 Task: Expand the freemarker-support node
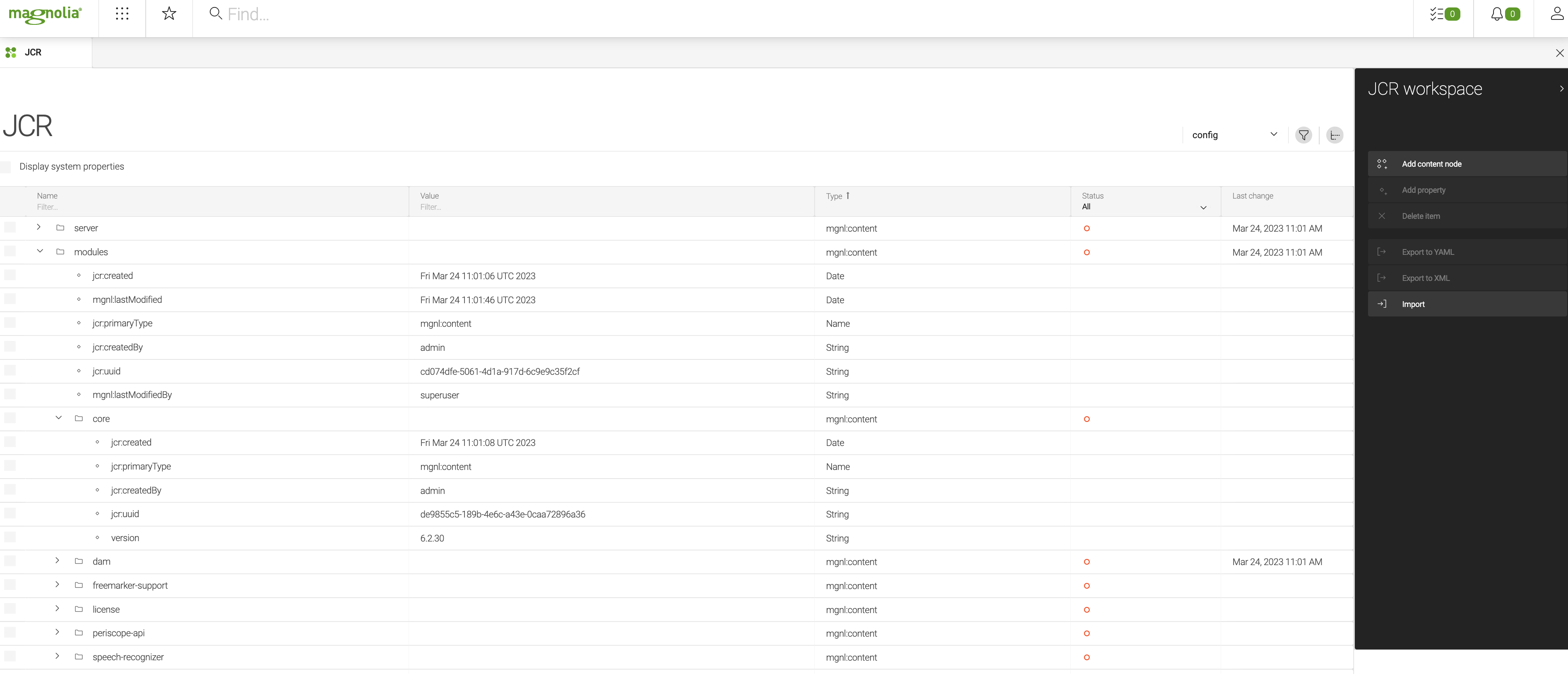click(x=57, y=584)
